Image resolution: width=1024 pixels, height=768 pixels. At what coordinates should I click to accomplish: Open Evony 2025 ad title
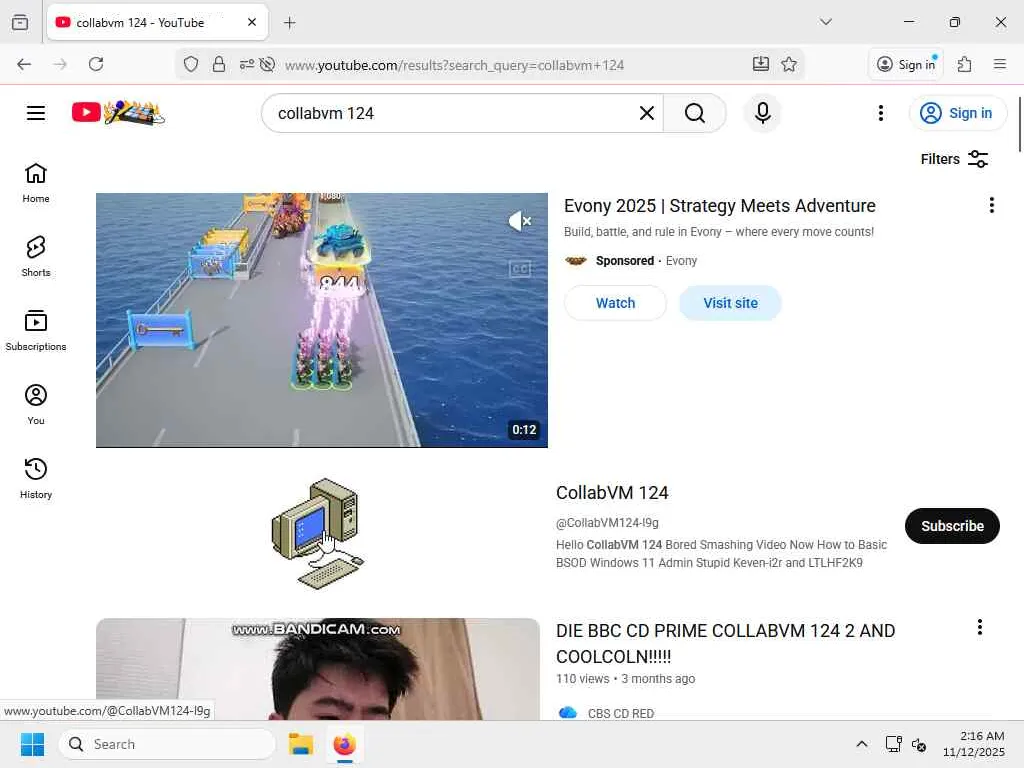tap(720, 206)
